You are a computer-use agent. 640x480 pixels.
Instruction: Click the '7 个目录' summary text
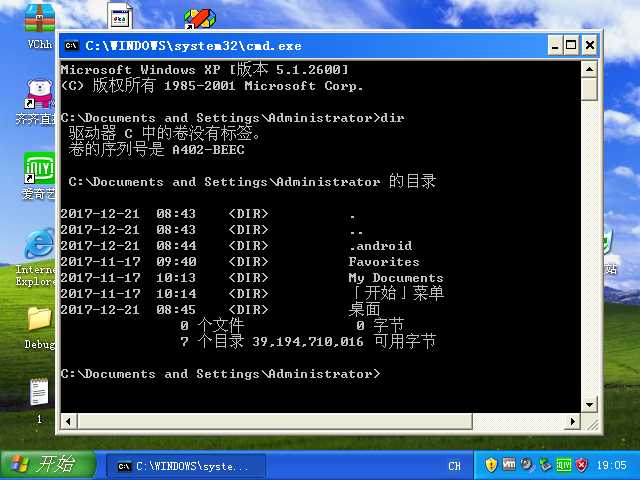point(212,341)
